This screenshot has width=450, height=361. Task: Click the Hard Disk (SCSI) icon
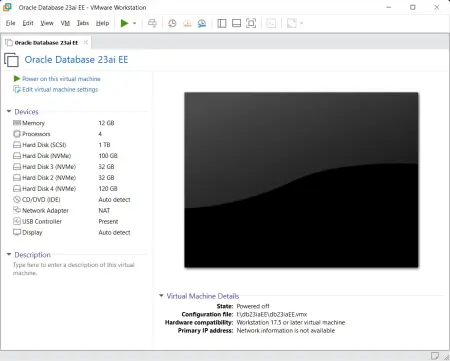pos(17,145)
